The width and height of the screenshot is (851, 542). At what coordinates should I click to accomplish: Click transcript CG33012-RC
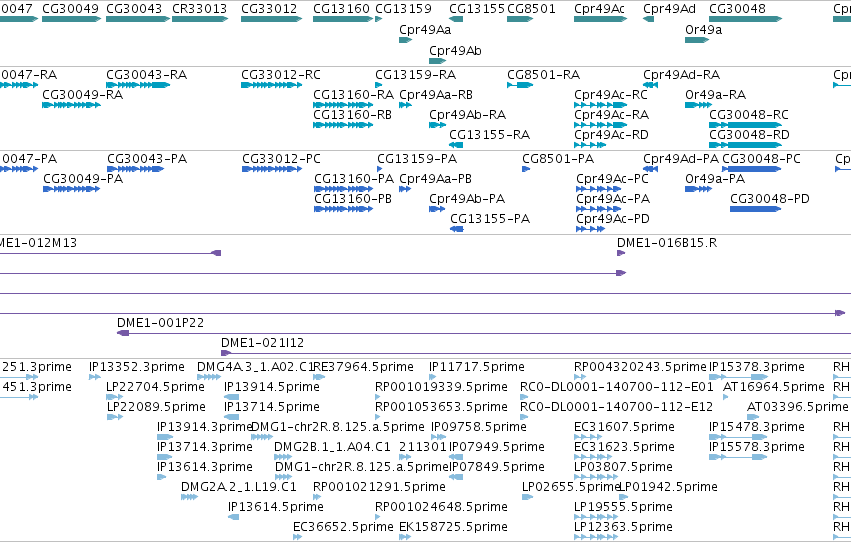pyautogui.click(x=271, y=85)
